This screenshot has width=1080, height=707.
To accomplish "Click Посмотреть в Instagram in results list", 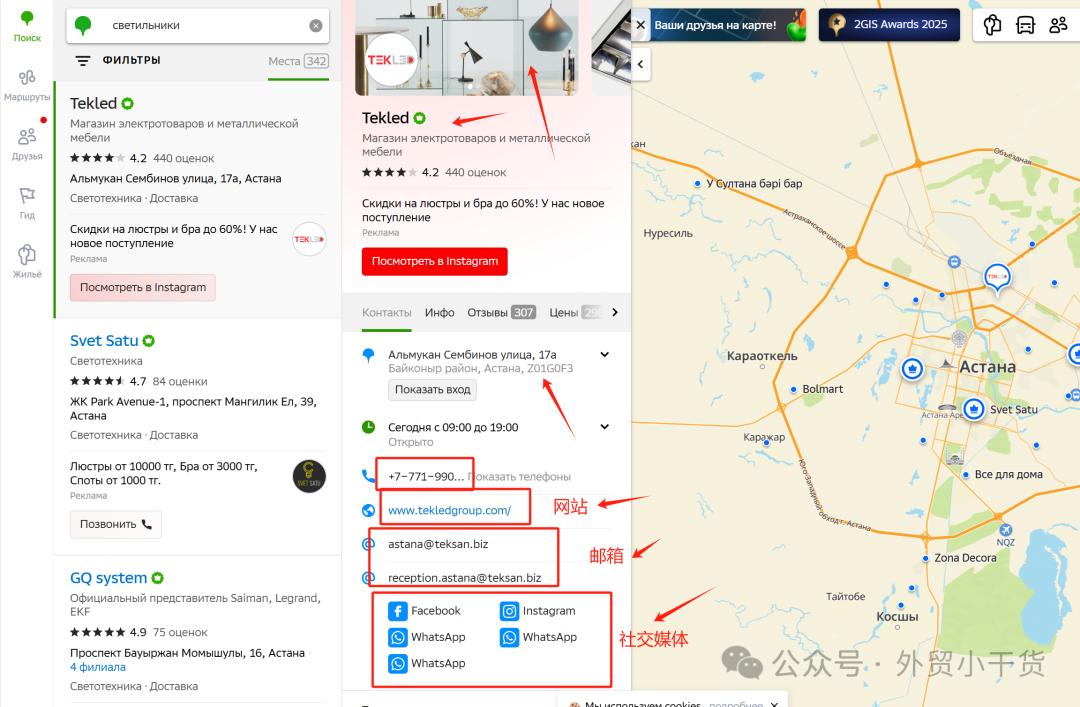I will coord(143,287).
